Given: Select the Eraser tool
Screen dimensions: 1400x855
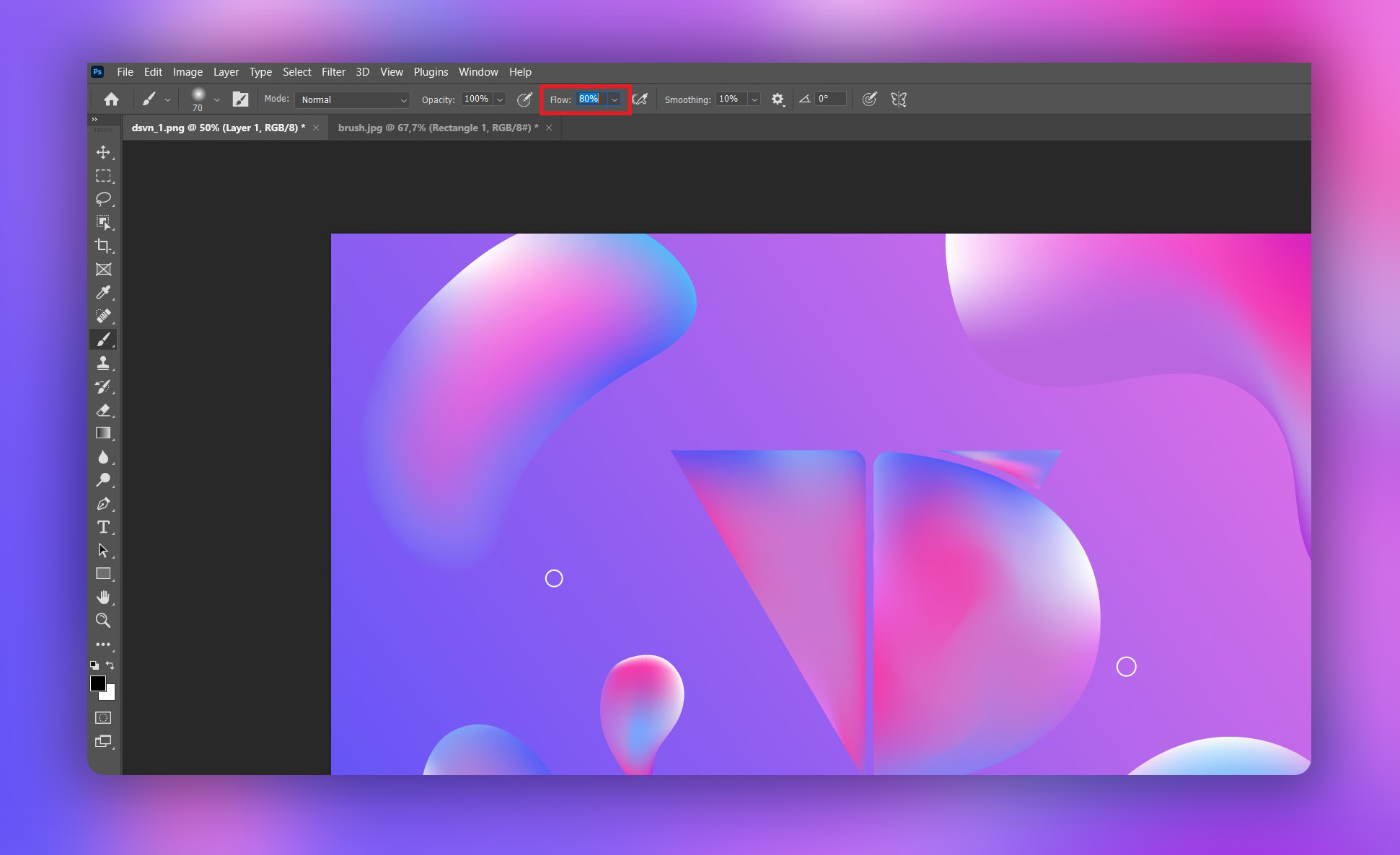Looking at the screenshot, I should click(x=103, y=409).
